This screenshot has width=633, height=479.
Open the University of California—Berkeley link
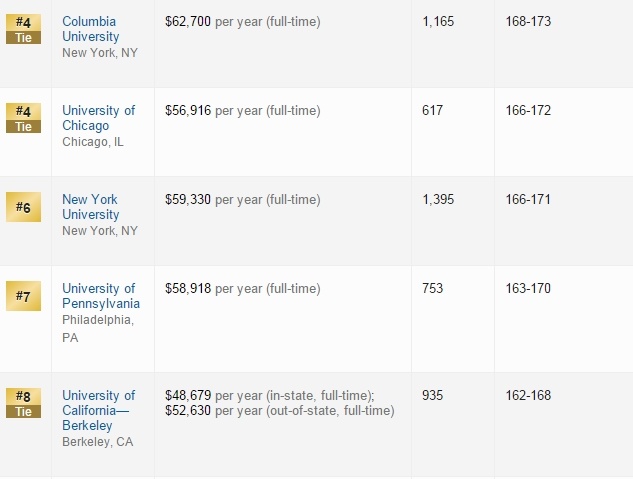coord(98,410)
